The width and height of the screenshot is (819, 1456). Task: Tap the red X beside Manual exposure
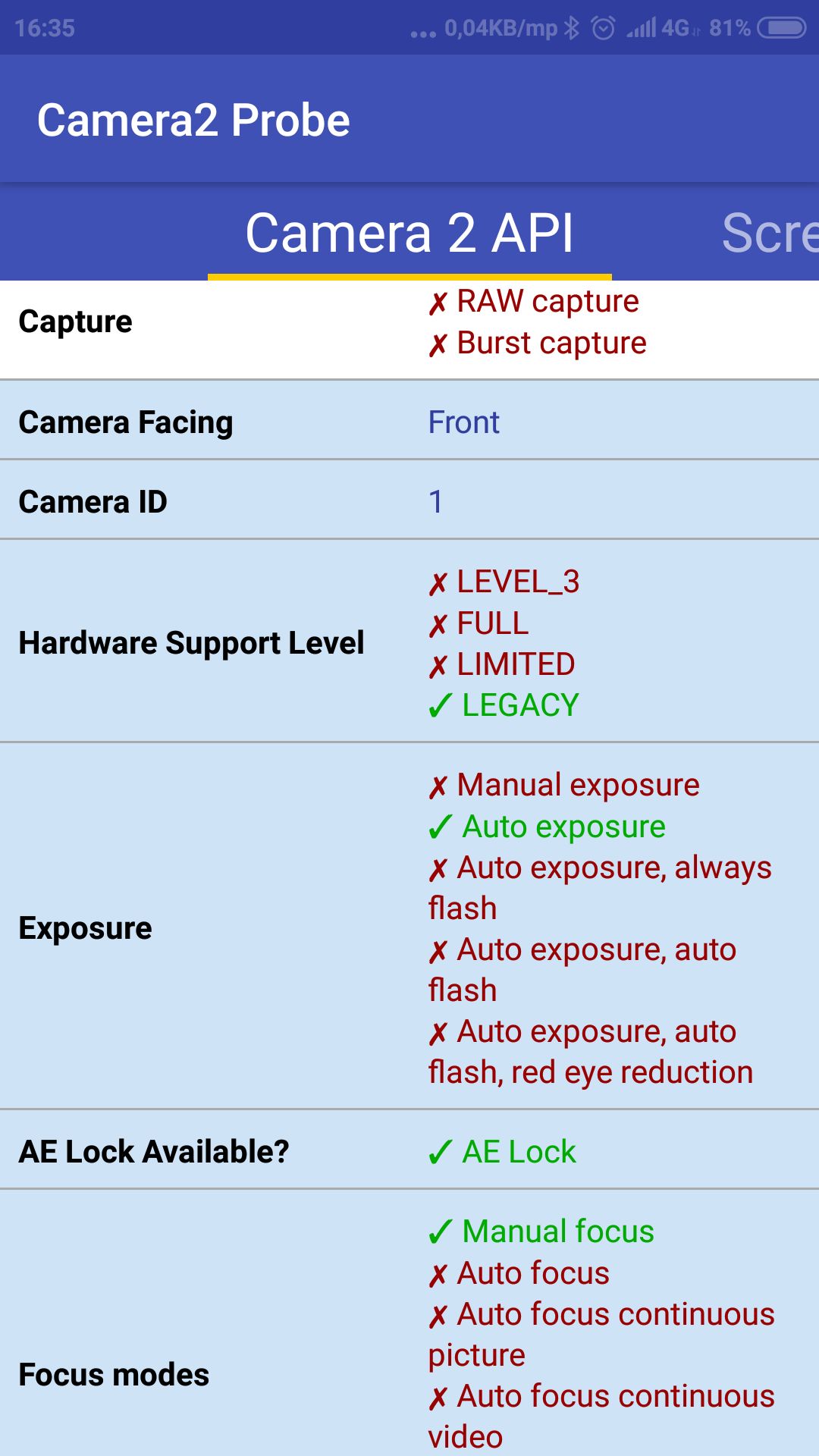438,787
